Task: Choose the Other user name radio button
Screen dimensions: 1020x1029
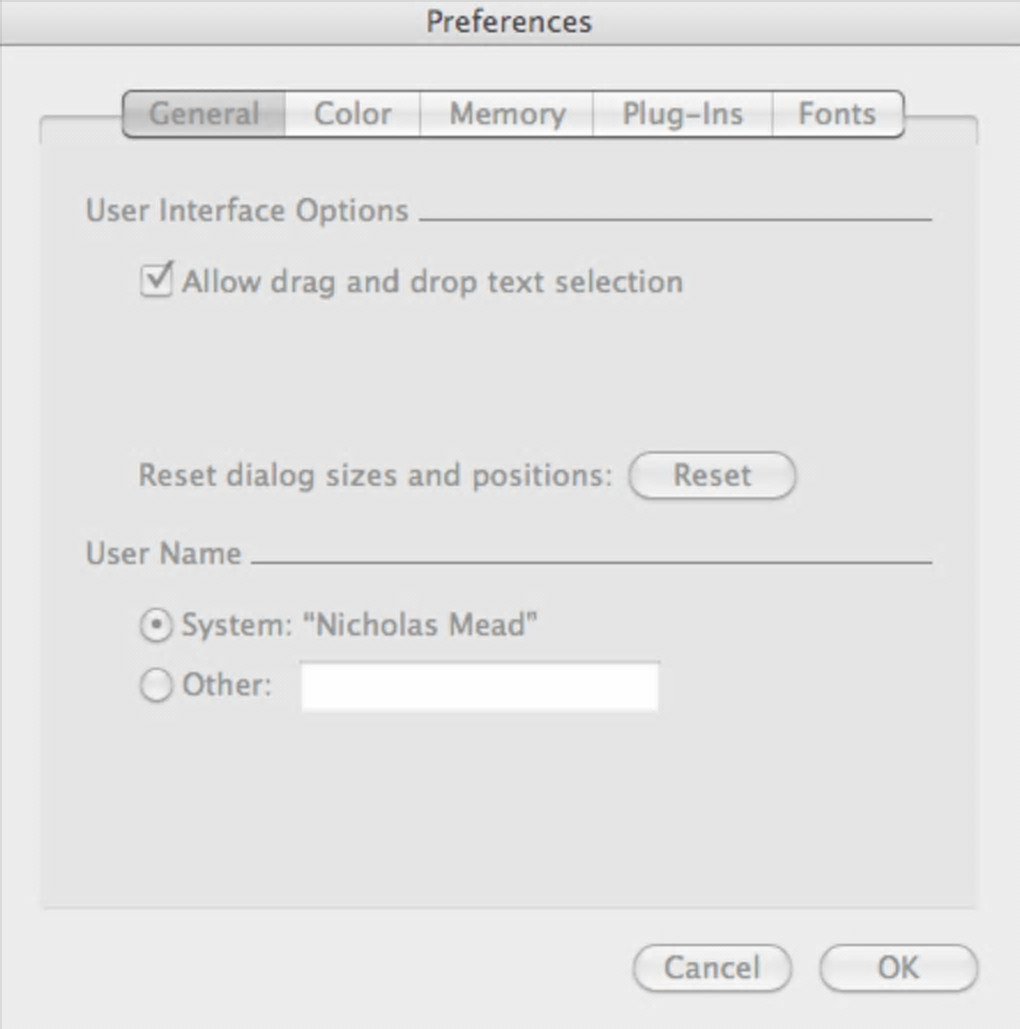Action: coord(156,687)
